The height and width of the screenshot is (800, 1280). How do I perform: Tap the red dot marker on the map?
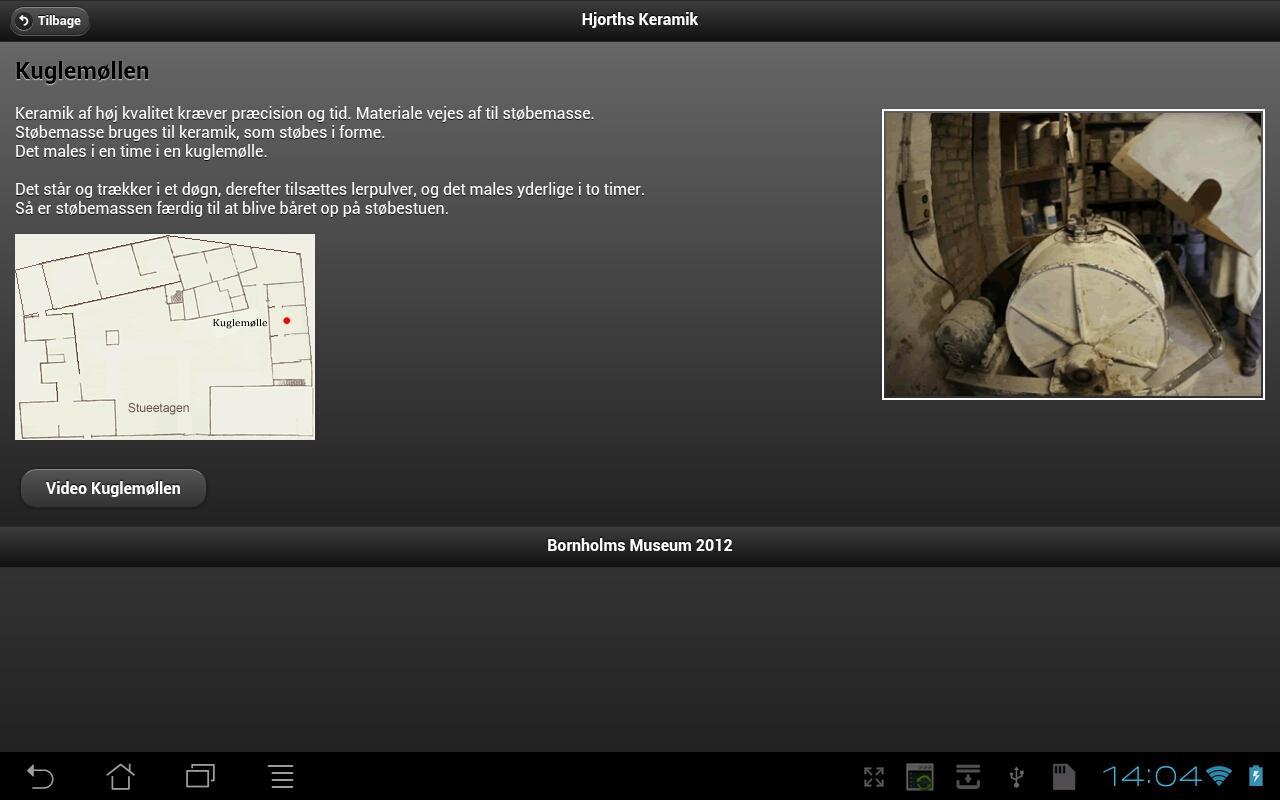pos(286,321)
